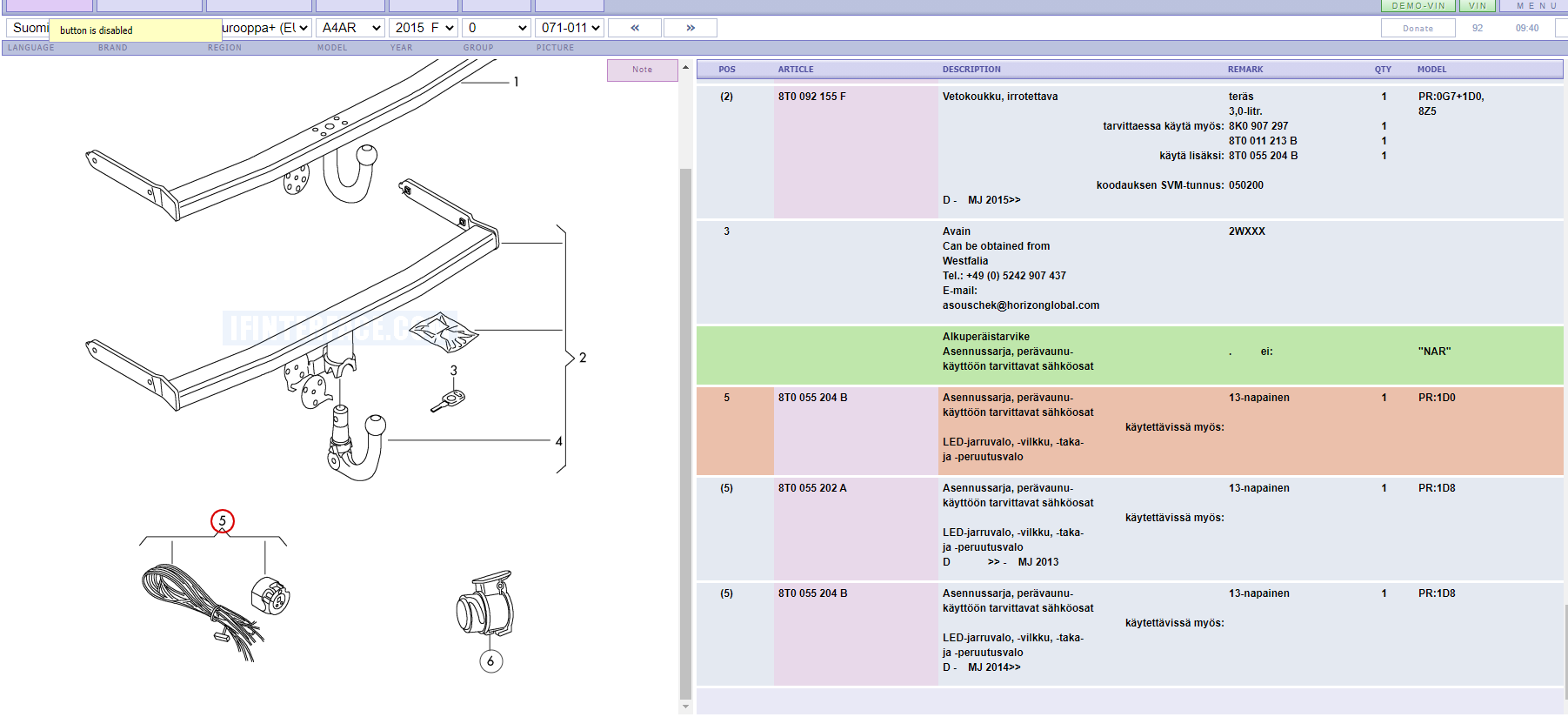1568x717 pixels.
Task: Open the MENU tab
Action: 1536,5
